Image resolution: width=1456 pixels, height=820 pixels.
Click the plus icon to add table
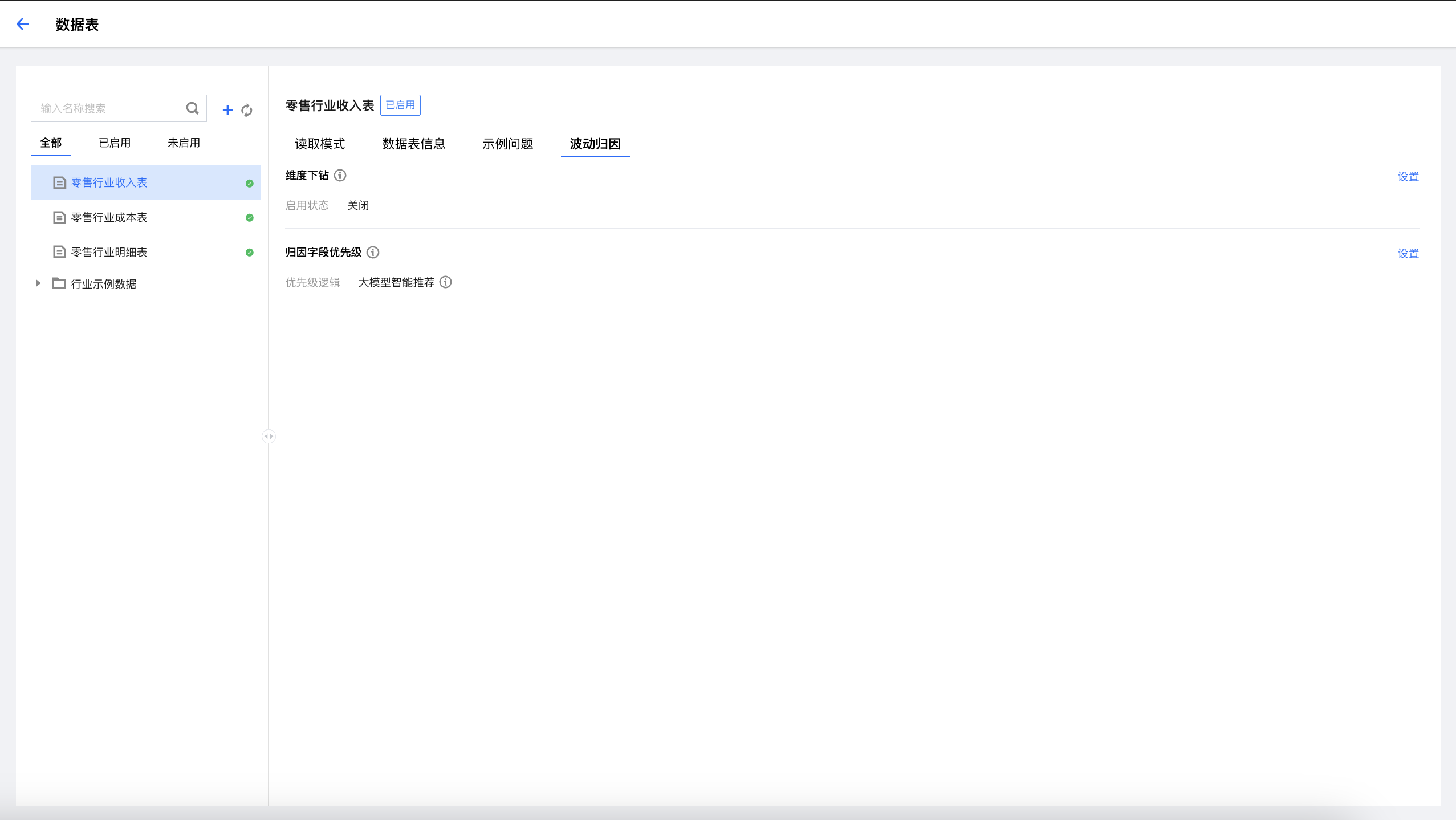pos(227,110)
